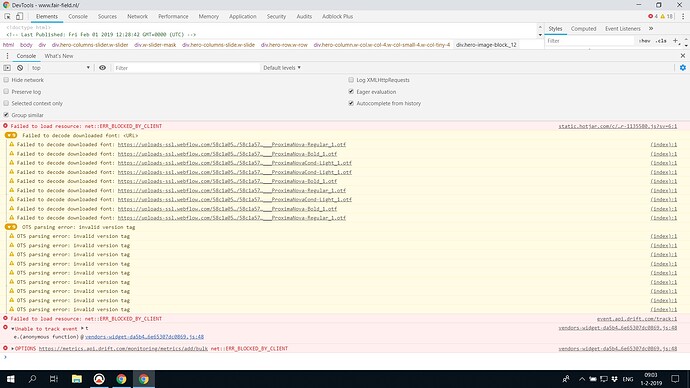Show hidden system tray icons

point(582,379)
